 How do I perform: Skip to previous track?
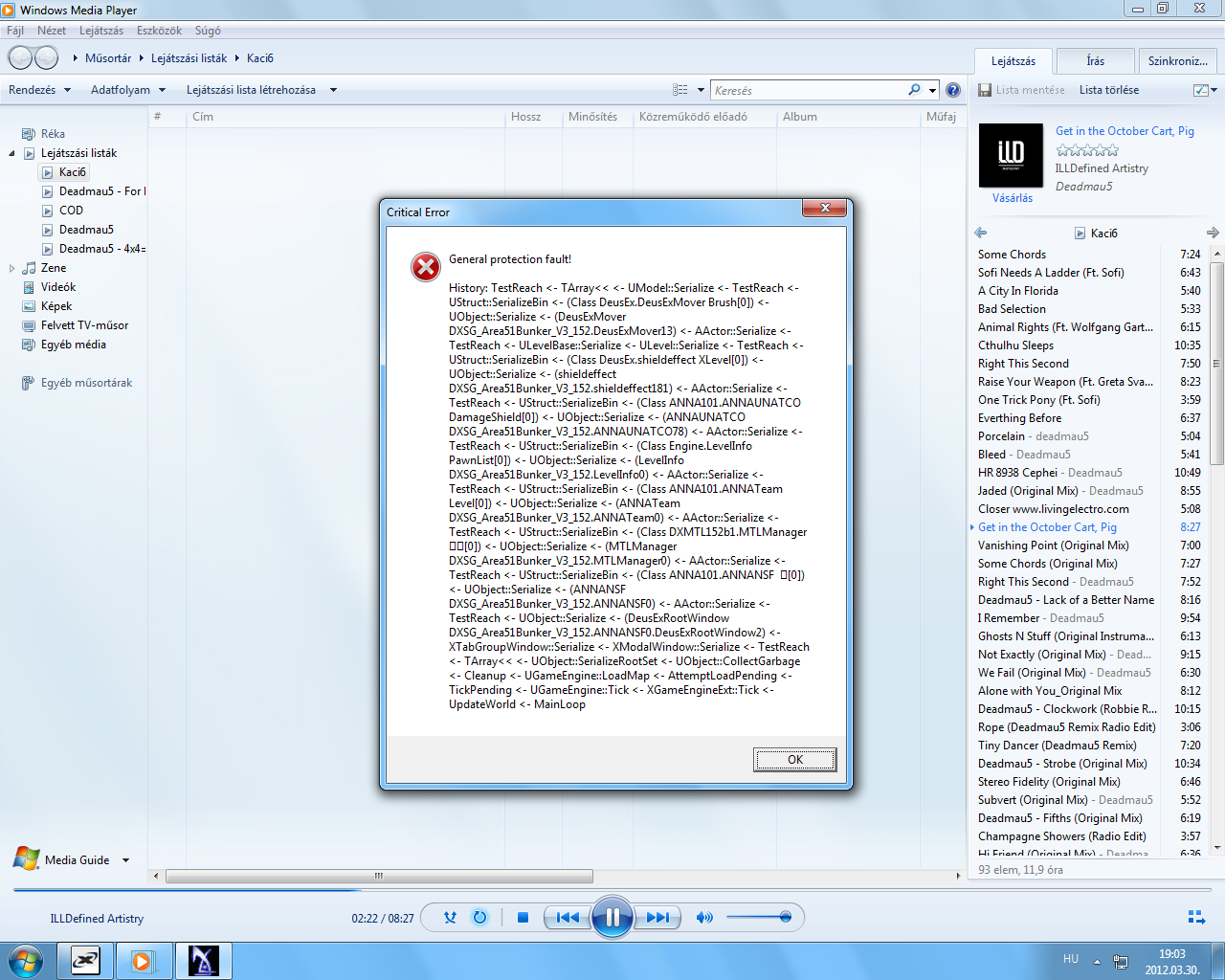pos(567,917)
